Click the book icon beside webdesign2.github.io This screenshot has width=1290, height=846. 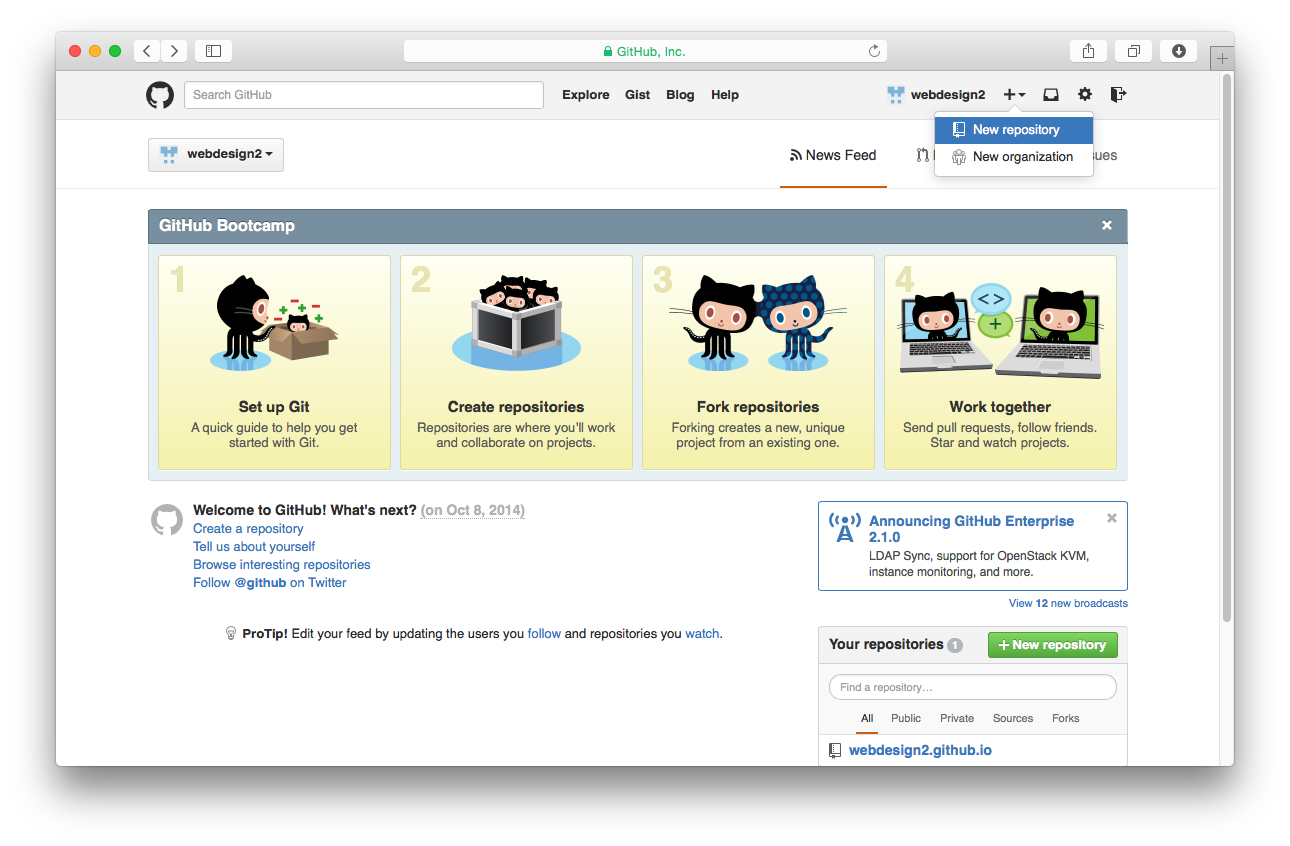click(835, 749)
